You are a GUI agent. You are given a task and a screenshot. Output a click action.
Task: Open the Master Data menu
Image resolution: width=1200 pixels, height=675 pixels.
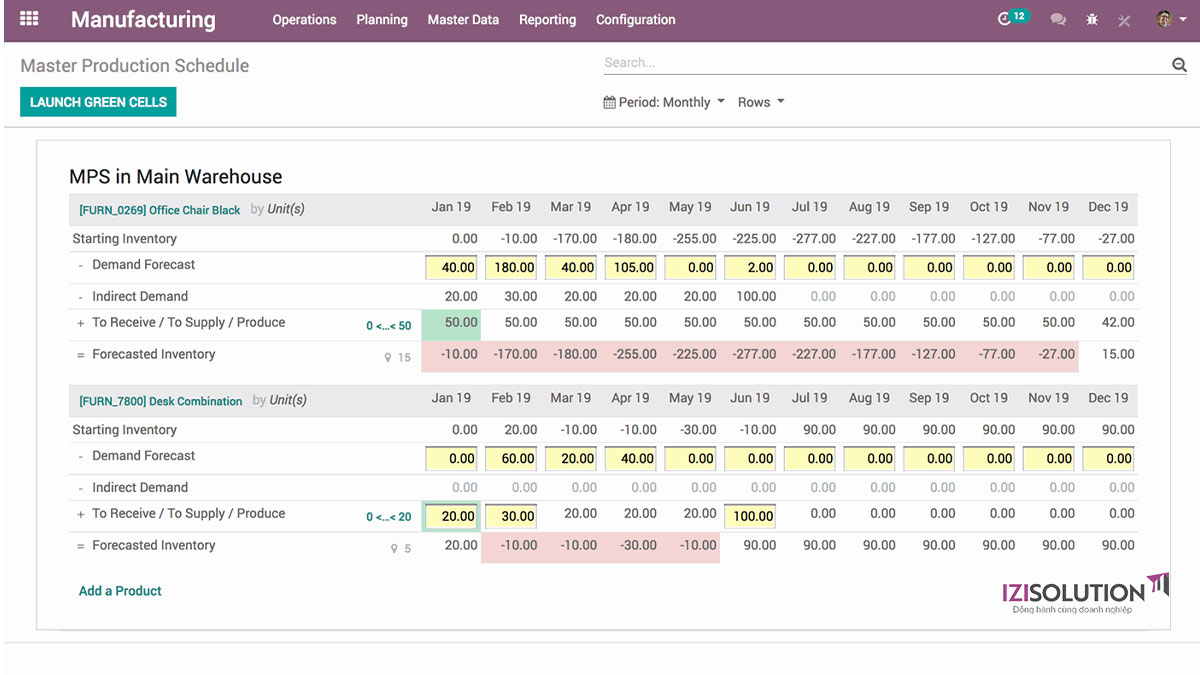[463, 20]
